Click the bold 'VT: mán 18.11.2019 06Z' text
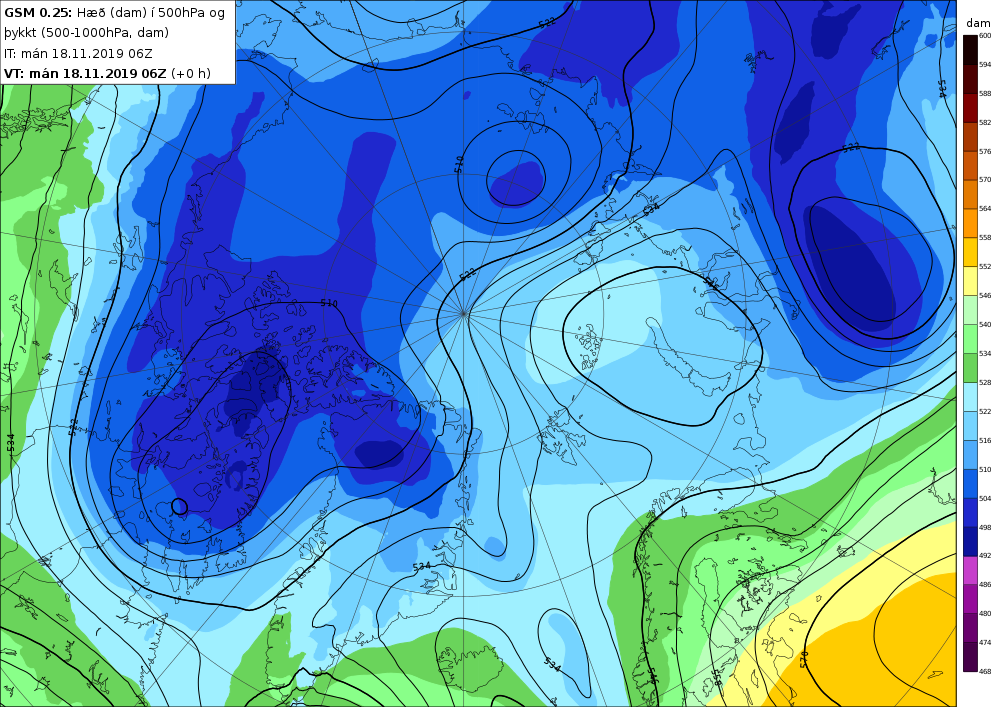The image size is (1000, 707). (x=85, y=73)
